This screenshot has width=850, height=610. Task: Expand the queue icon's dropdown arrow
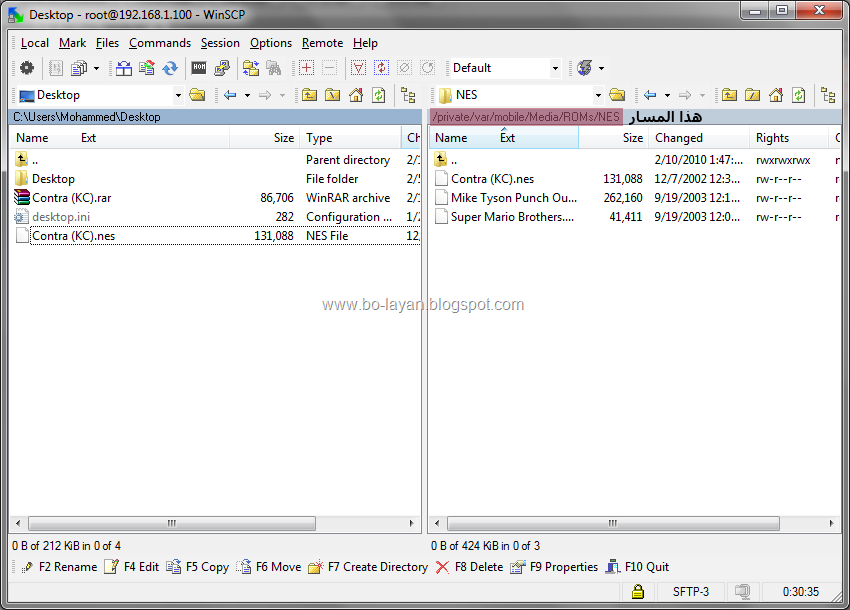(96, 68)
